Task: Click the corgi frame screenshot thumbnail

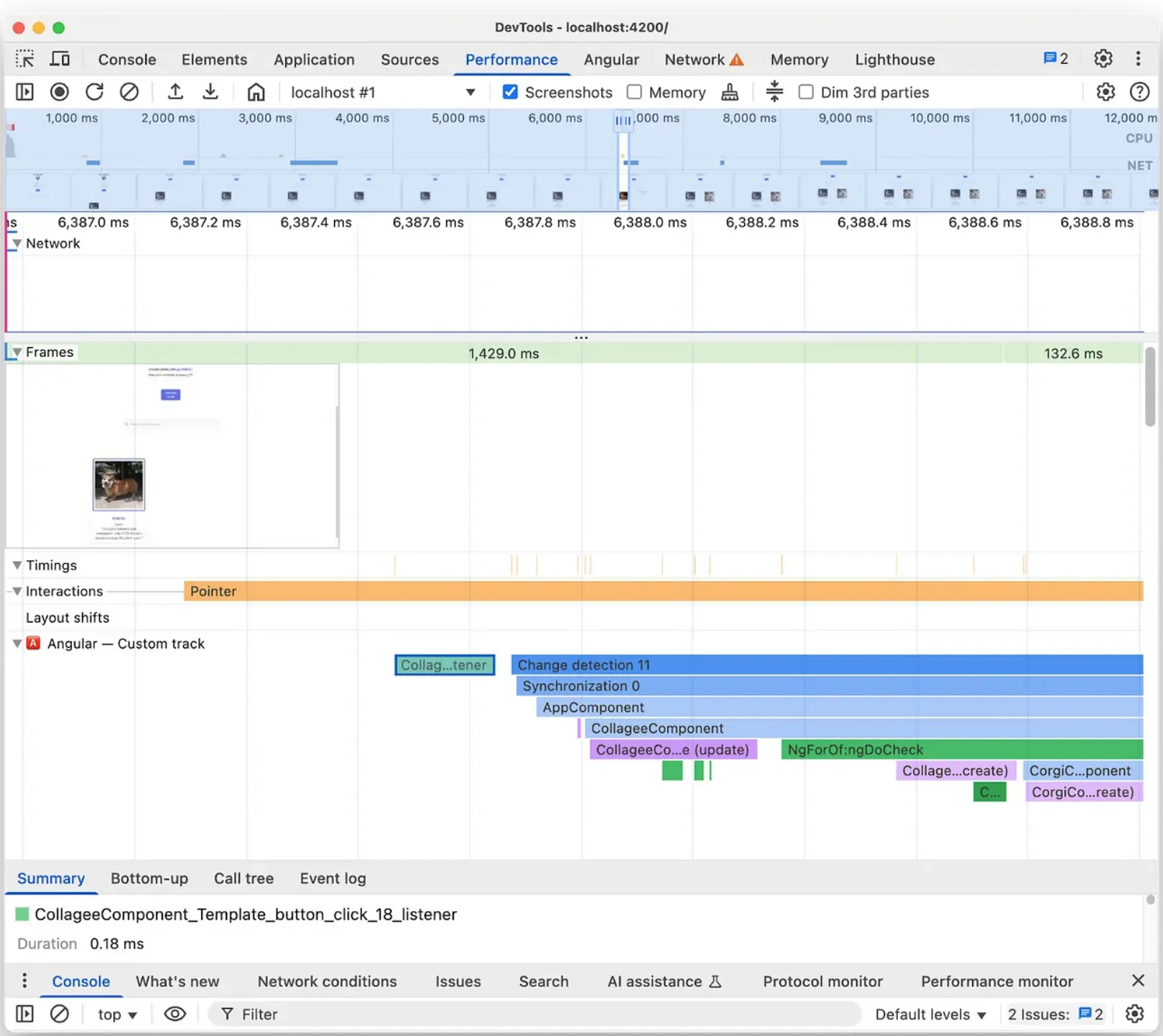Action: click(119, 484)
